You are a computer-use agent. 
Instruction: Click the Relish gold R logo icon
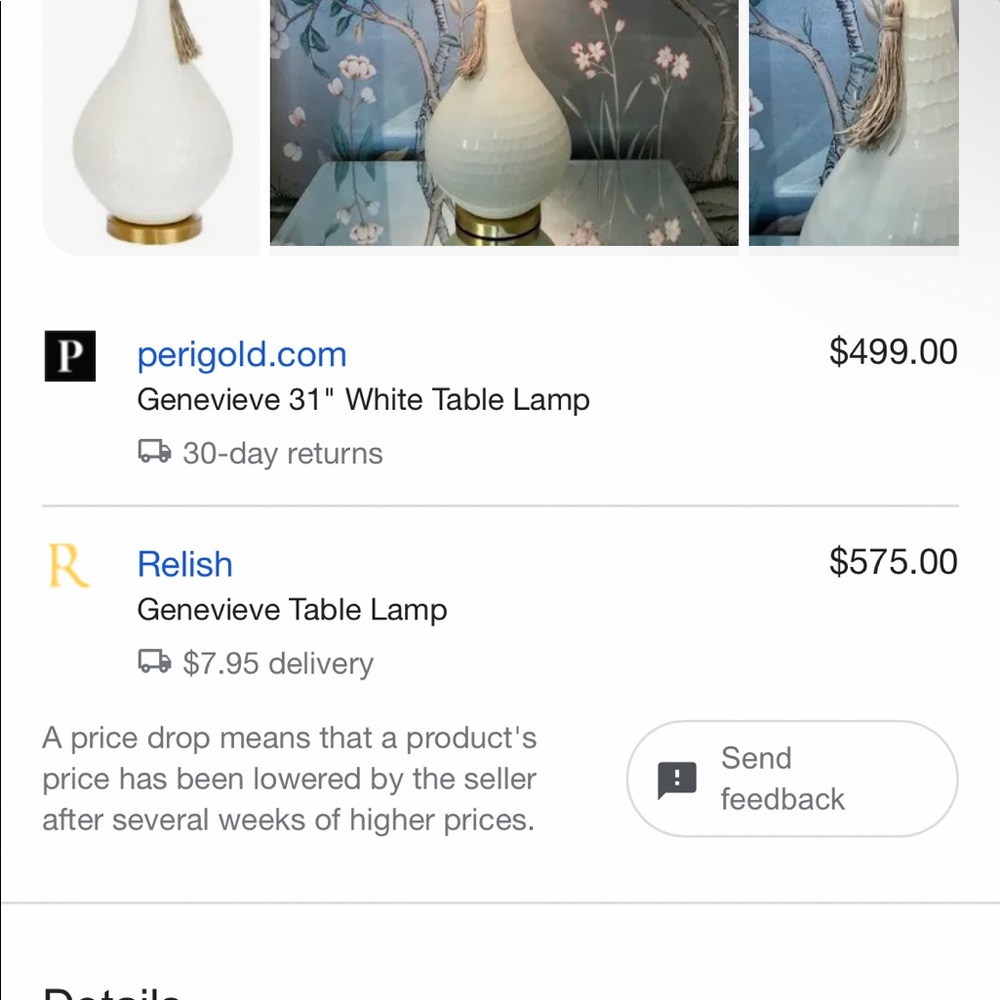tap(69, 565)
